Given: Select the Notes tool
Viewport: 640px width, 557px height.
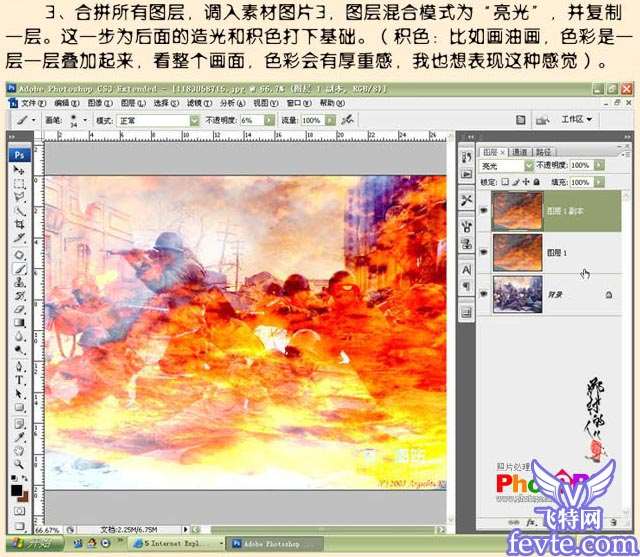Looking at the screenshot, I should point(19,424).
